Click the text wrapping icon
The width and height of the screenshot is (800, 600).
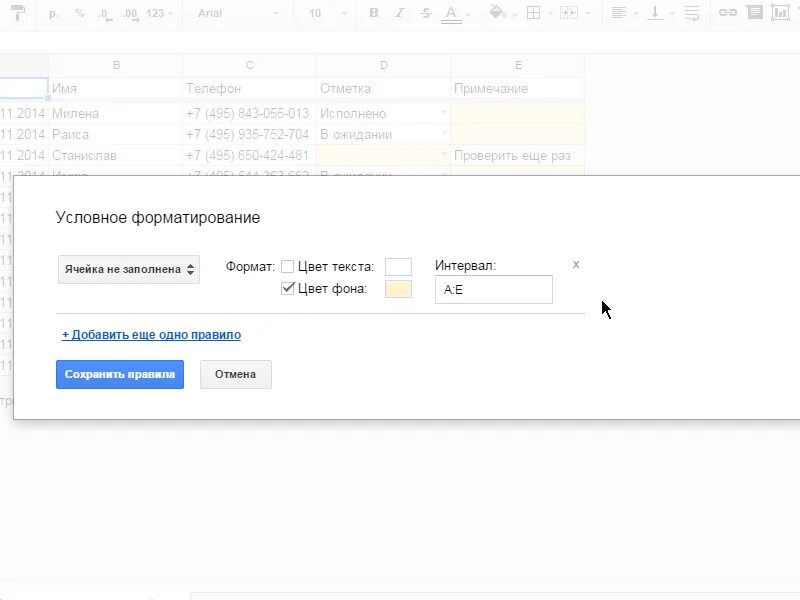coord(692,13)
